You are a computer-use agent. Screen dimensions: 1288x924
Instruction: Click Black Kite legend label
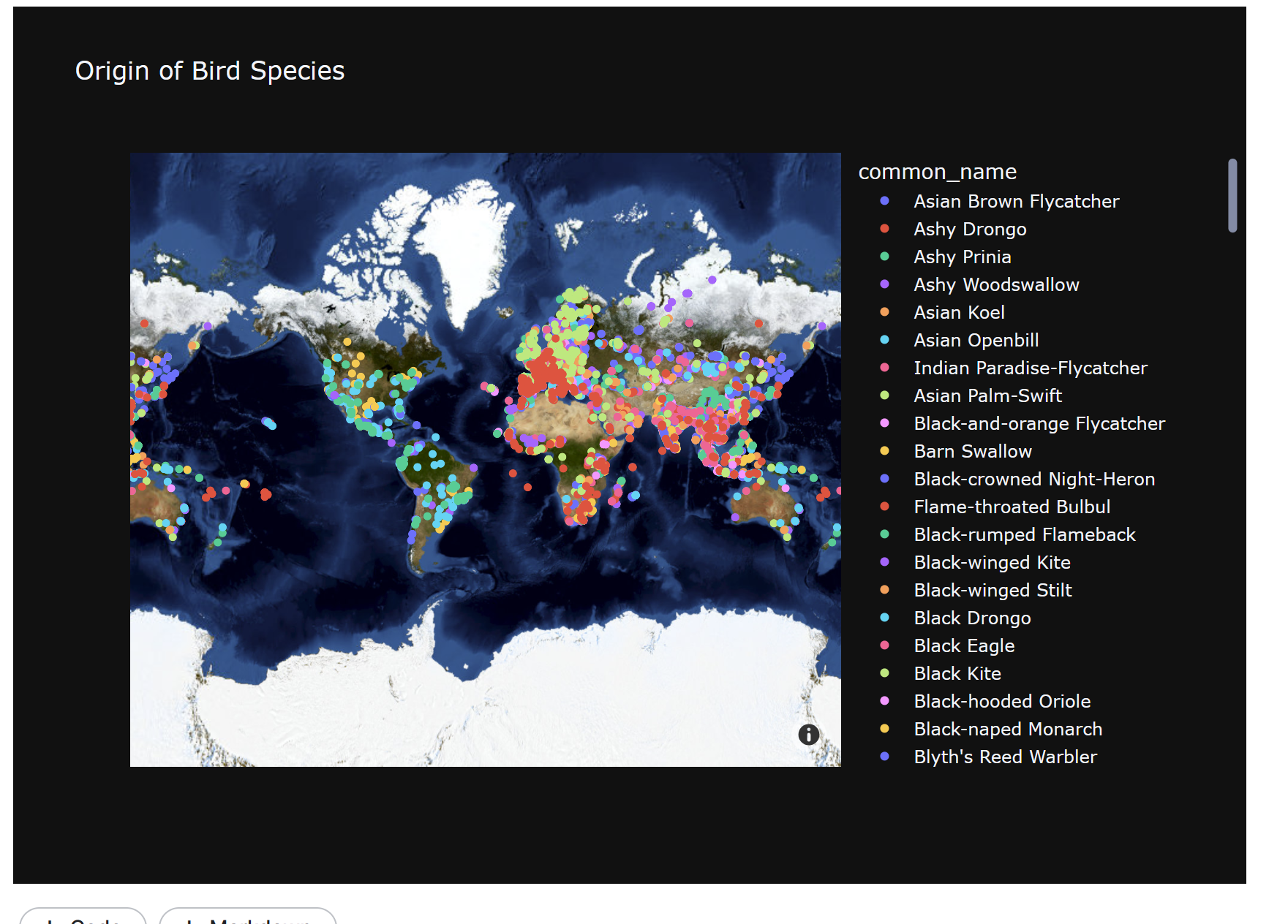point(957,673)
